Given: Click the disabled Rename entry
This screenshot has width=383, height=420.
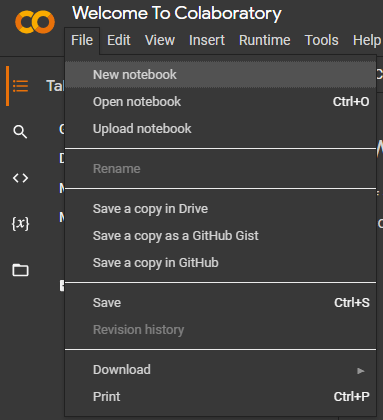Looking at the screenshot, I should (220, 169).
